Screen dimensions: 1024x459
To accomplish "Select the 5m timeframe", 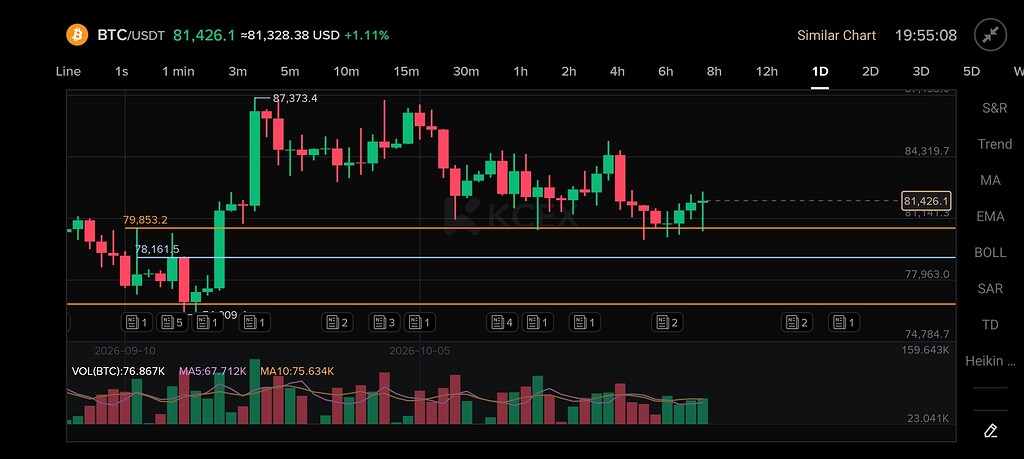I will 290,72.
